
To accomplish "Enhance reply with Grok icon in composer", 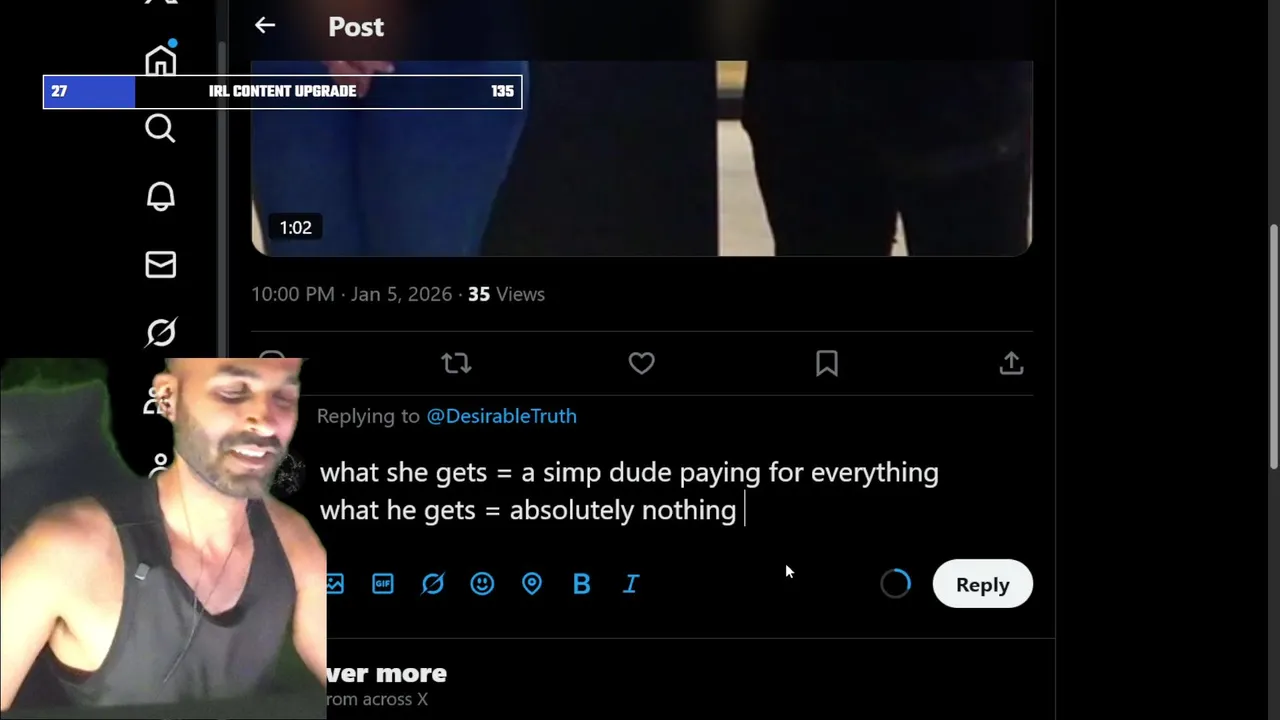I will click(x=432, y=584).
